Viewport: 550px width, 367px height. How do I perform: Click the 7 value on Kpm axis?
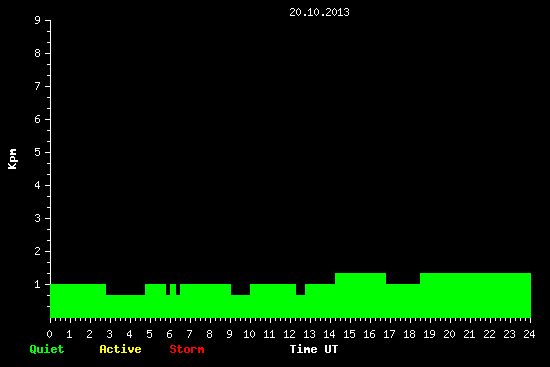(38, 86)
